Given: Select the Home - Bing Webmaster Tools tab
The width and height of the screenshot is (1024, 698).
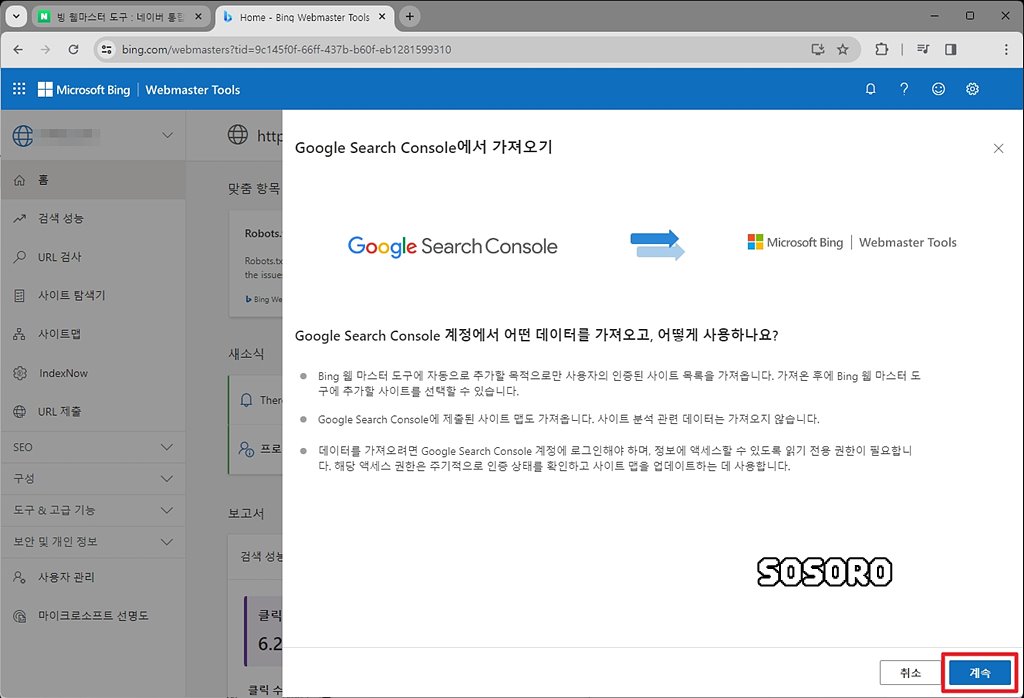Looking at the screenshot, I should point(304,17).
